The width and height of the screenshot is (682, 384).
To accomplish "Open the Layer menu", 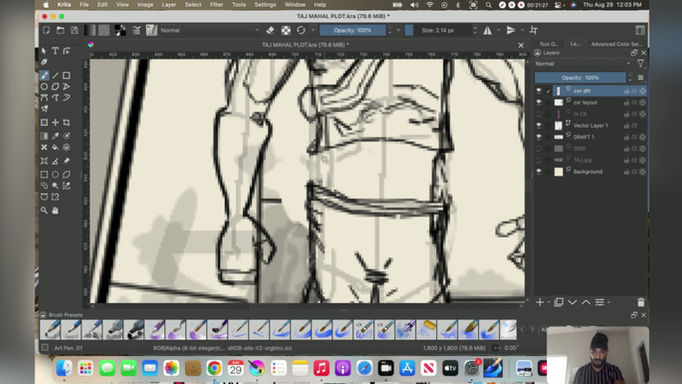I will [x=169, y=5].
